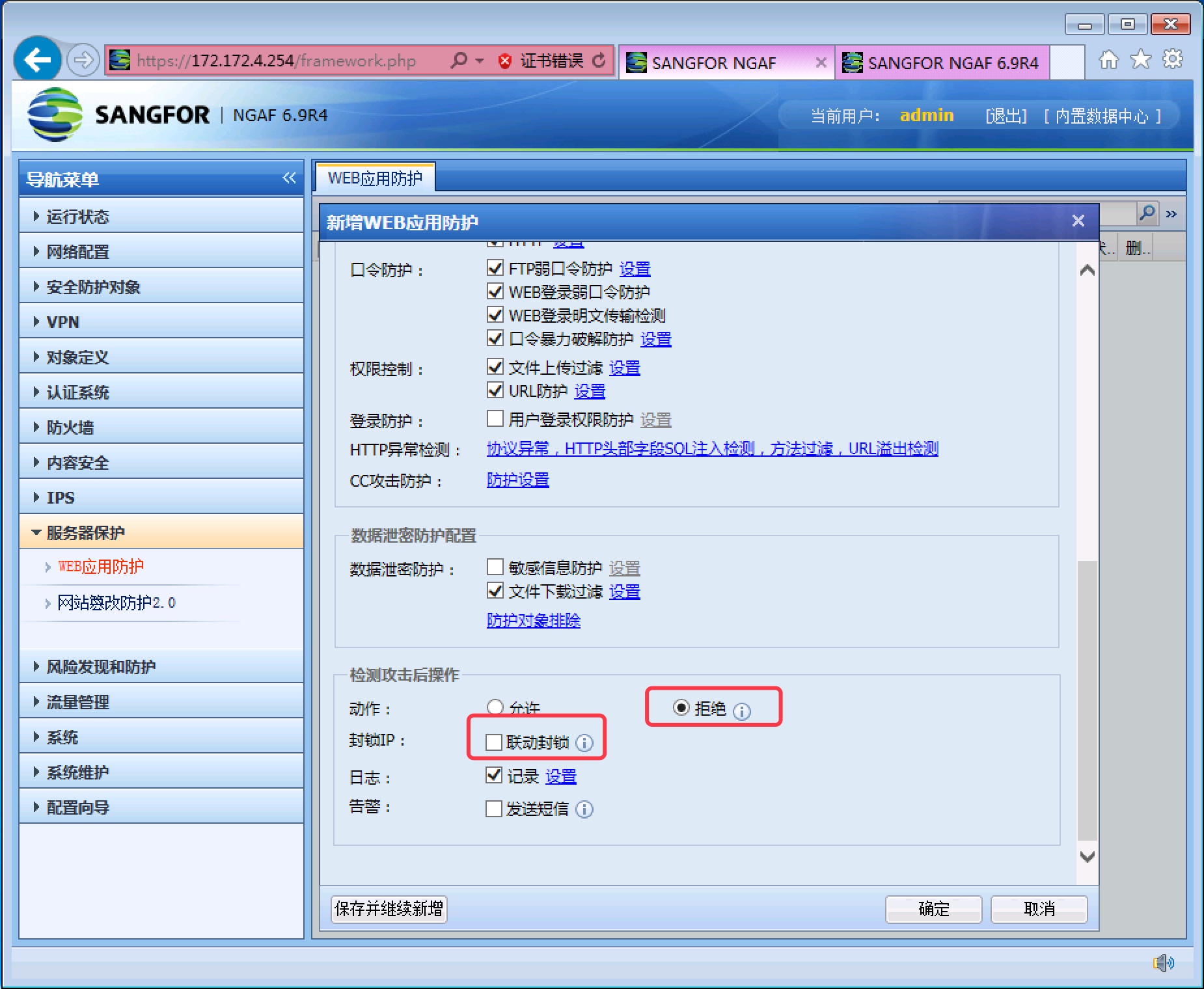Toggle the URL防护 checkbox
The image size is (1204, 989).
(495, 390)
